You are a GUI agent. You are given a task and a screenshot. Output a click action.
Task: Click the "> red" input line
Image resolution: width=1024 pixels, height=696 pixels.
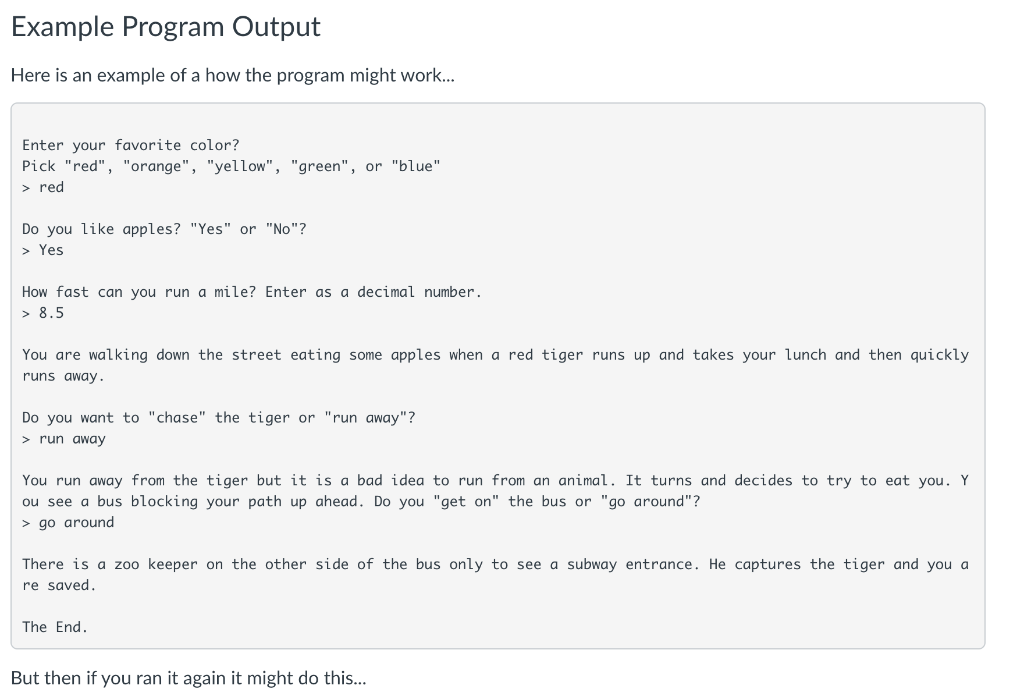pos(43,187)
